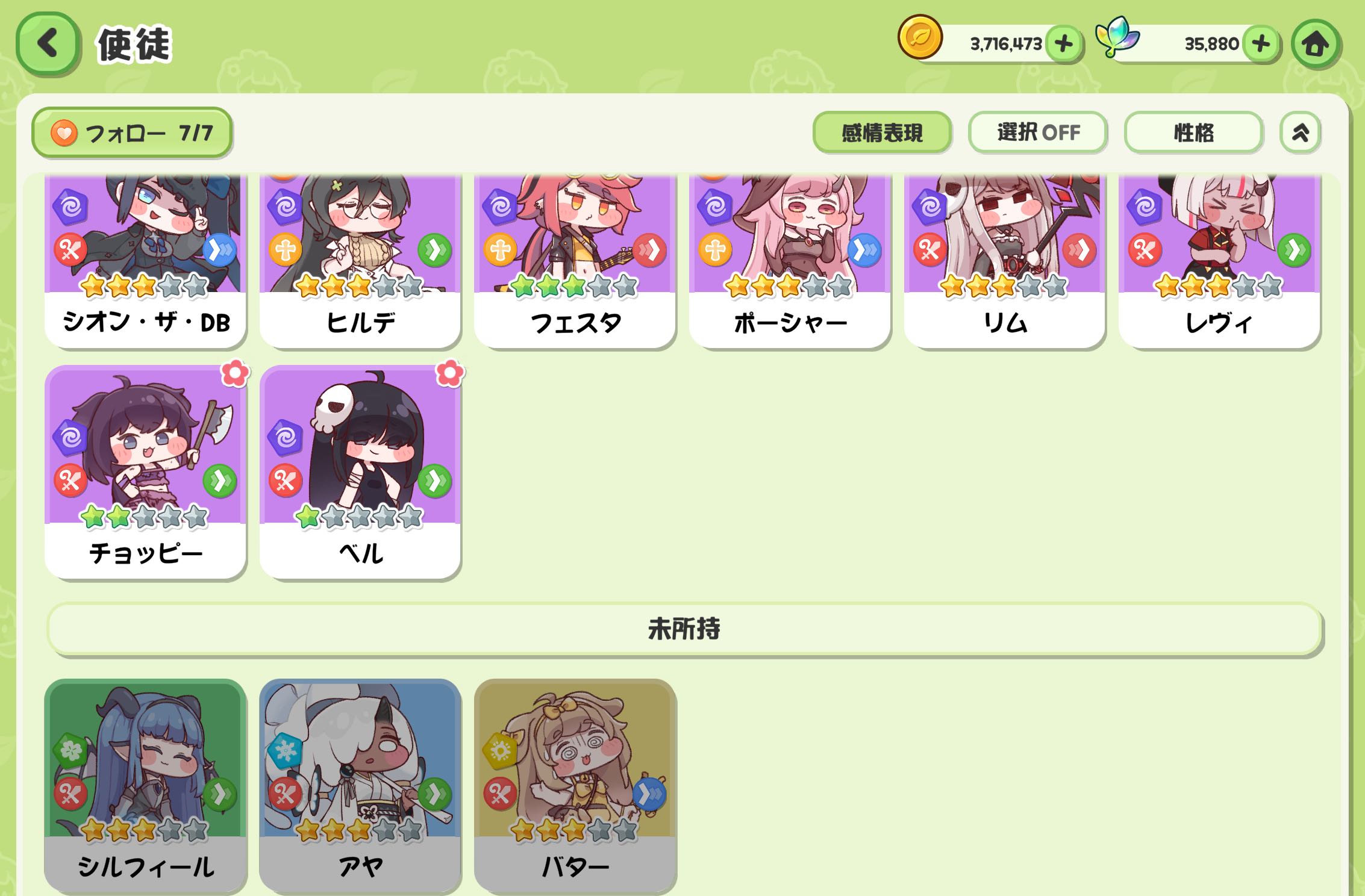Screen dimensions: 1365x896
Task: Tap the gold coin currency icon
Action: 920,37
